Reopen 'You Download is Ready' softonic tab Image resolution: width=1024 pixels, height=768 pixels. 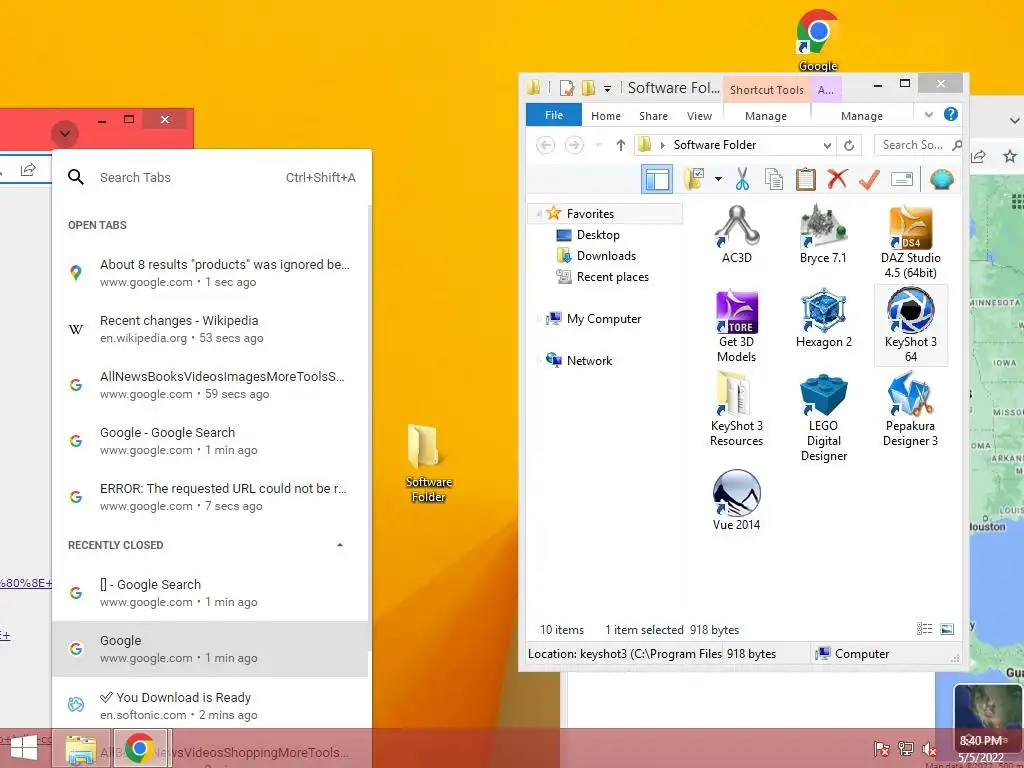[210, 704]
